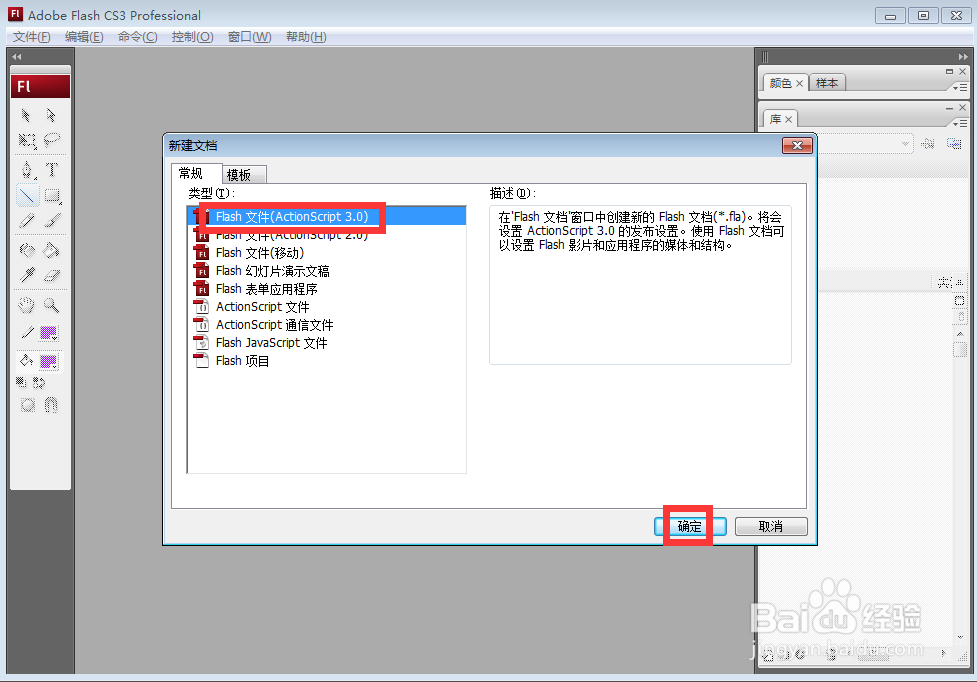
Task: Select the Paint Bucket tool
Action: [x=52, y=250]
